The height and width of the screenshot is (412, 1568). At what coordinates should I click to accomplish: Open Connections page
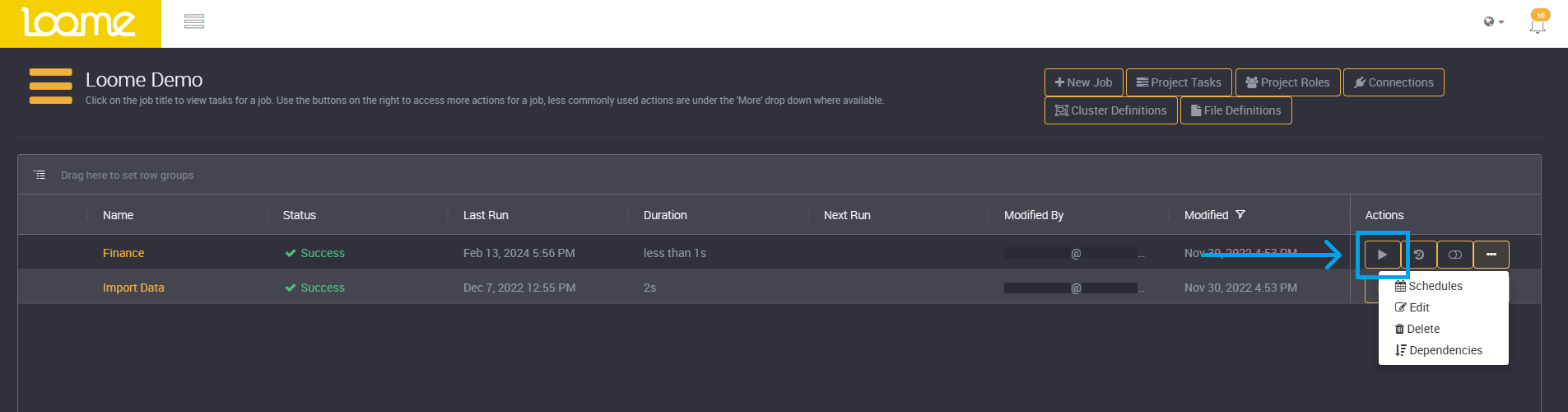tap(1394, 82)
